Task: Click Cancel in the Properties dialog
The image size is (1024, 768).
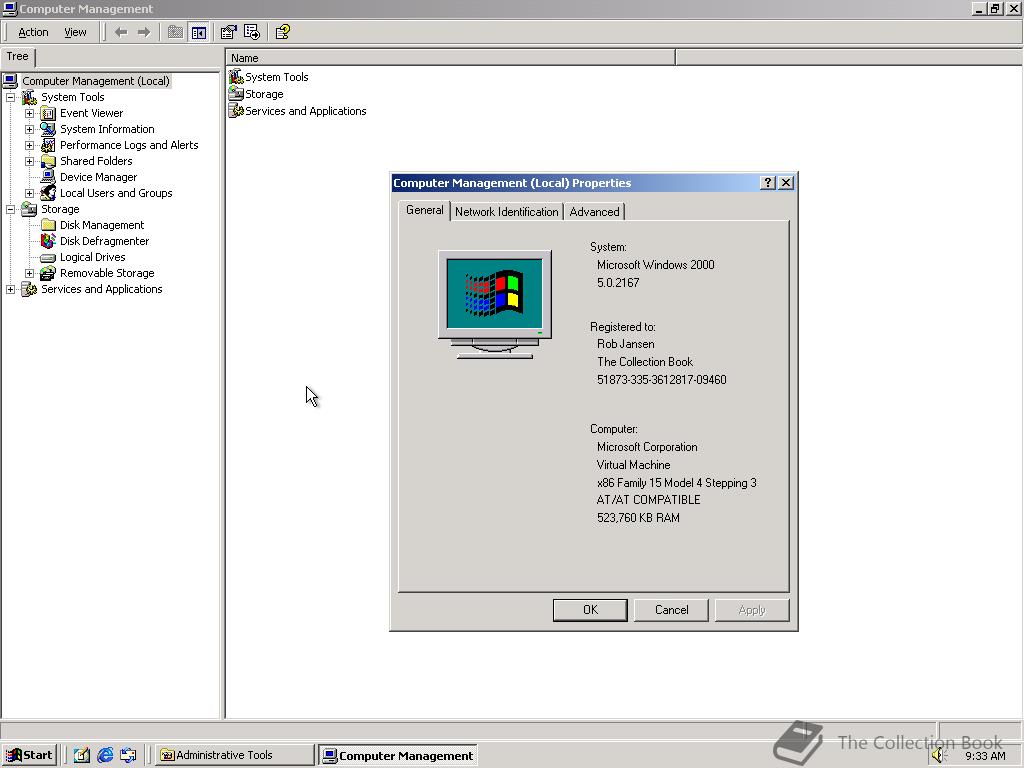Action: coord(671,610)
